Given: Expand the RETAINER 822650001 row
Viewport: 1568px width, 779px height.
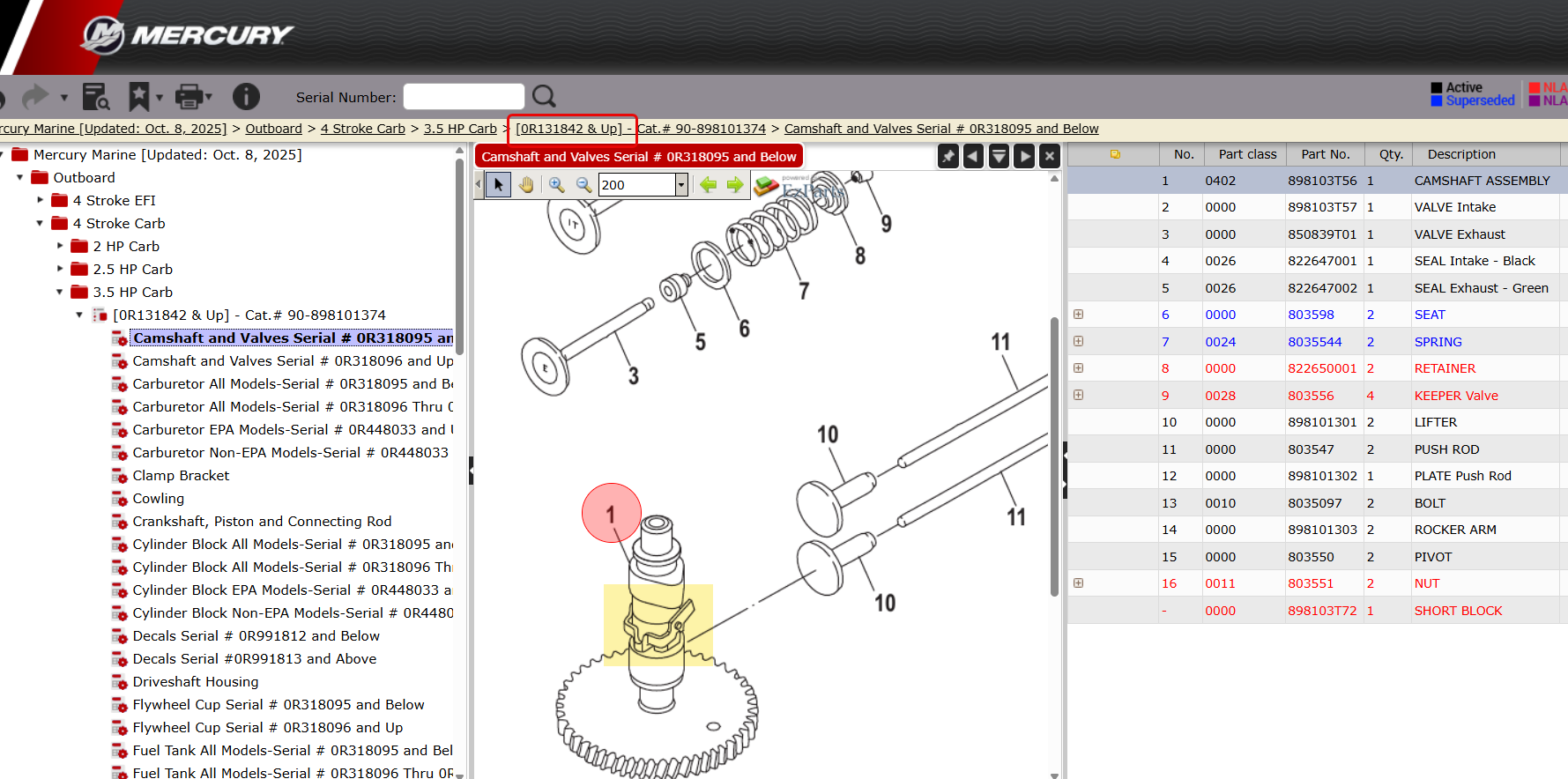Looking at the screenshot, I should (1078, 368).
